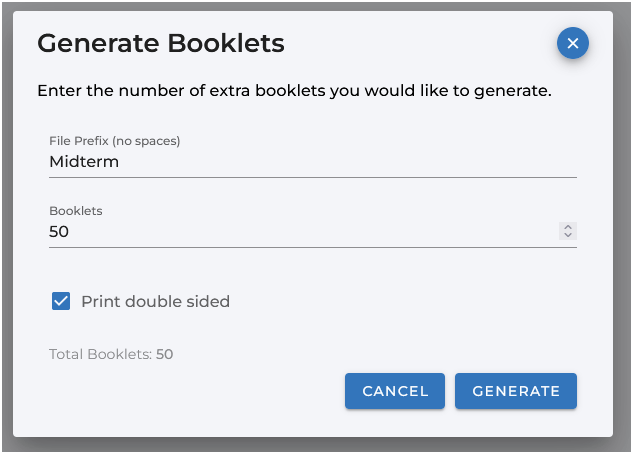Click the word "Total" in the booklet summary

66,354
